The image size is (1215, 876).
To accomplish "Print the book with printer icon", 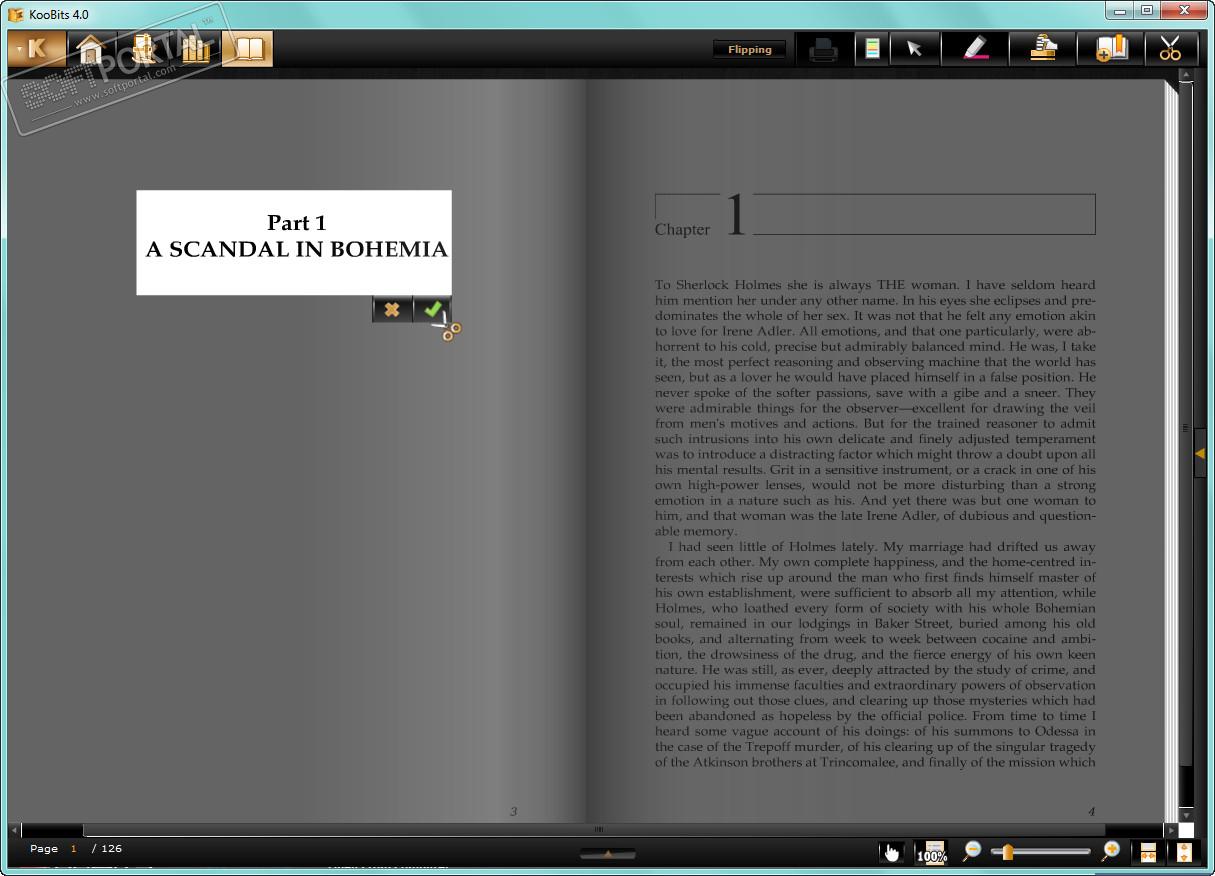I will click(x=823, y=49).
